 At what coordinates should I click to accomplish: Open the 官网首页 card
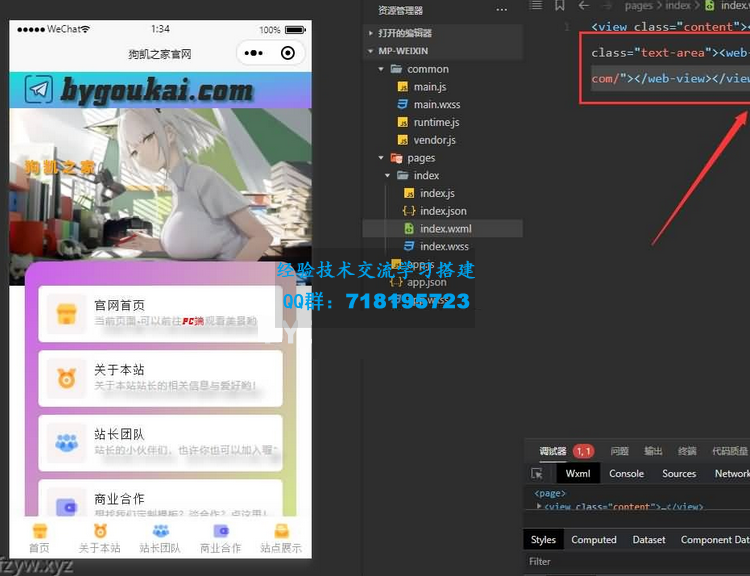coord(160,314)
